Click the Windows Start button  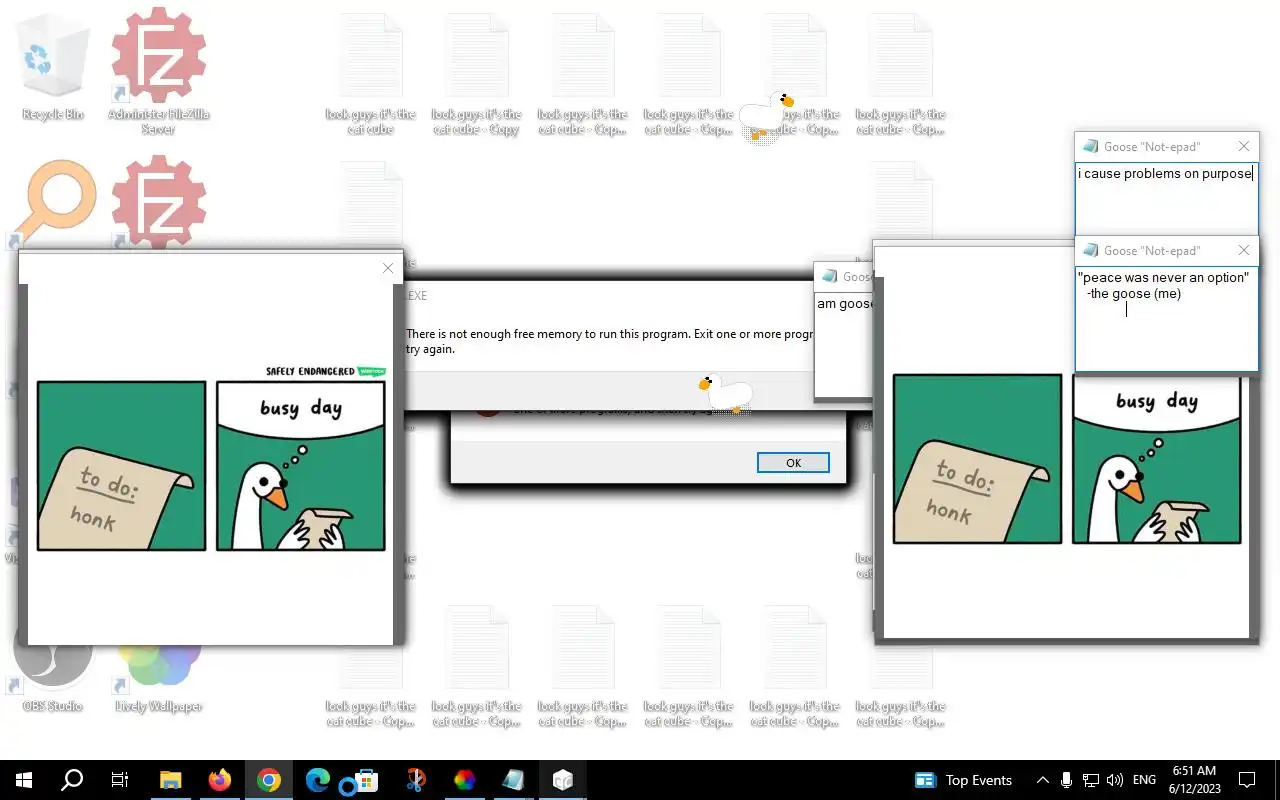pyautogui.click(x=24, y=780)
